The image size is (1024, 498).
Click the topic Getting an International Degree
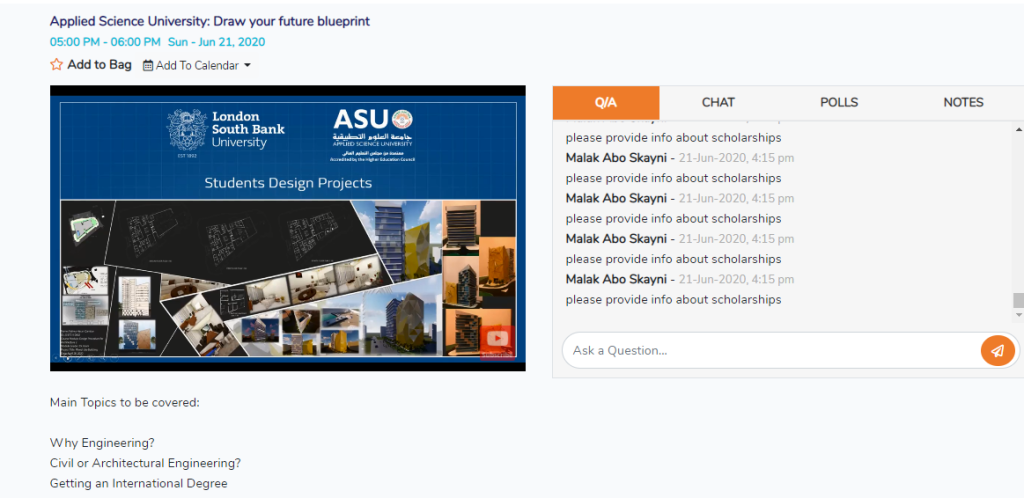click(x=138, y=484)
